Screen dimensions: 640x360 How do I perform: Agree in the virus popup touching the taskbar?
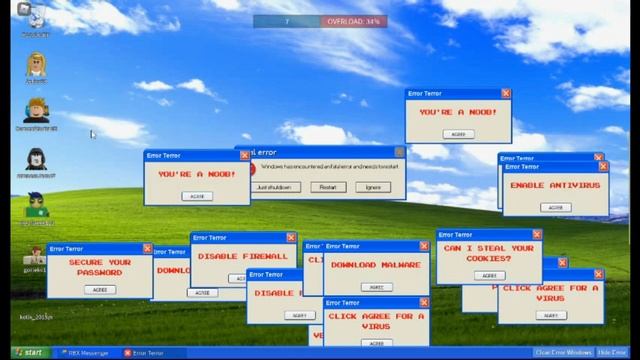[377, 343]
